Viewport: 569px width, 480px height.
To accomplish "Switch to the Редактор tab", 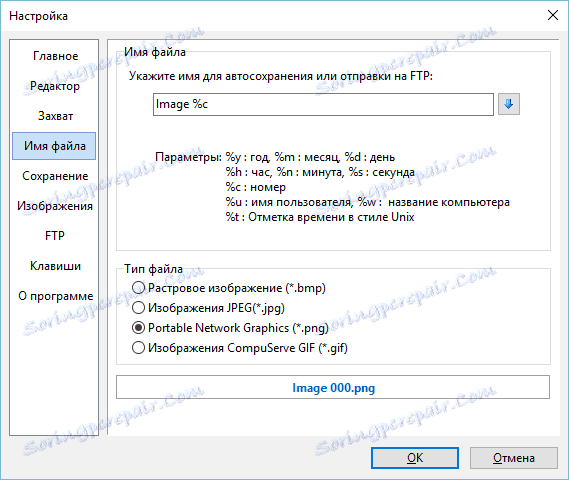I will 55,86.
